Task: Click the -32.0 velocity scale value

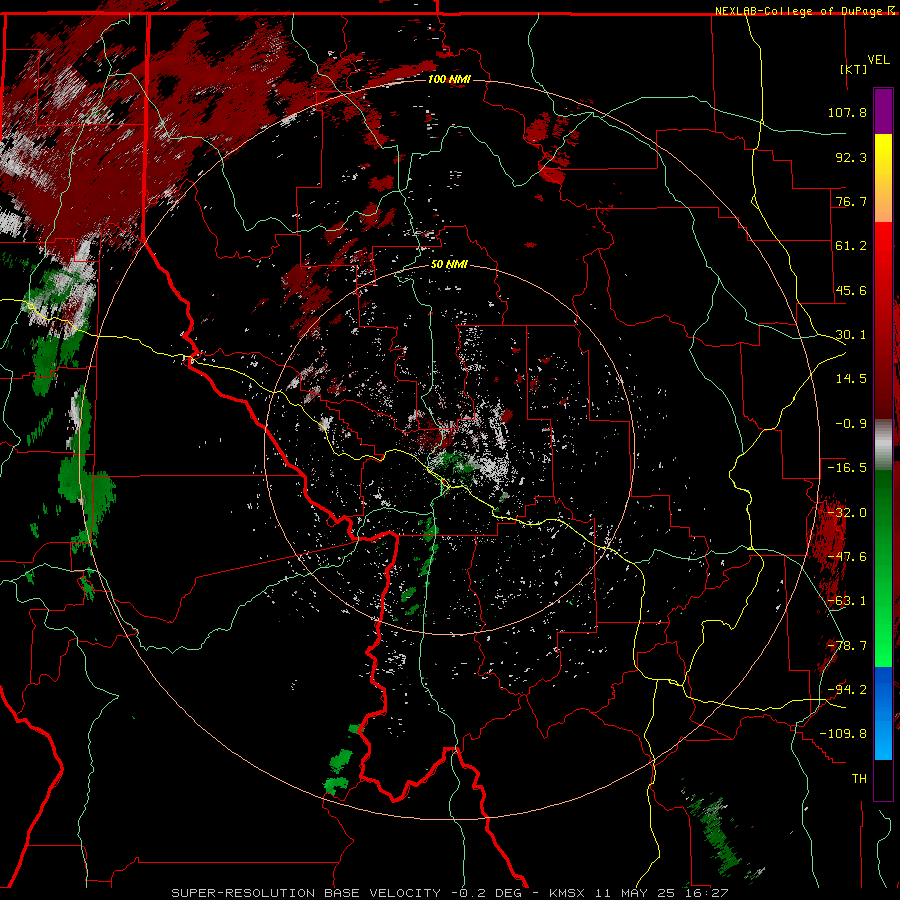Action: click(847, 513)
